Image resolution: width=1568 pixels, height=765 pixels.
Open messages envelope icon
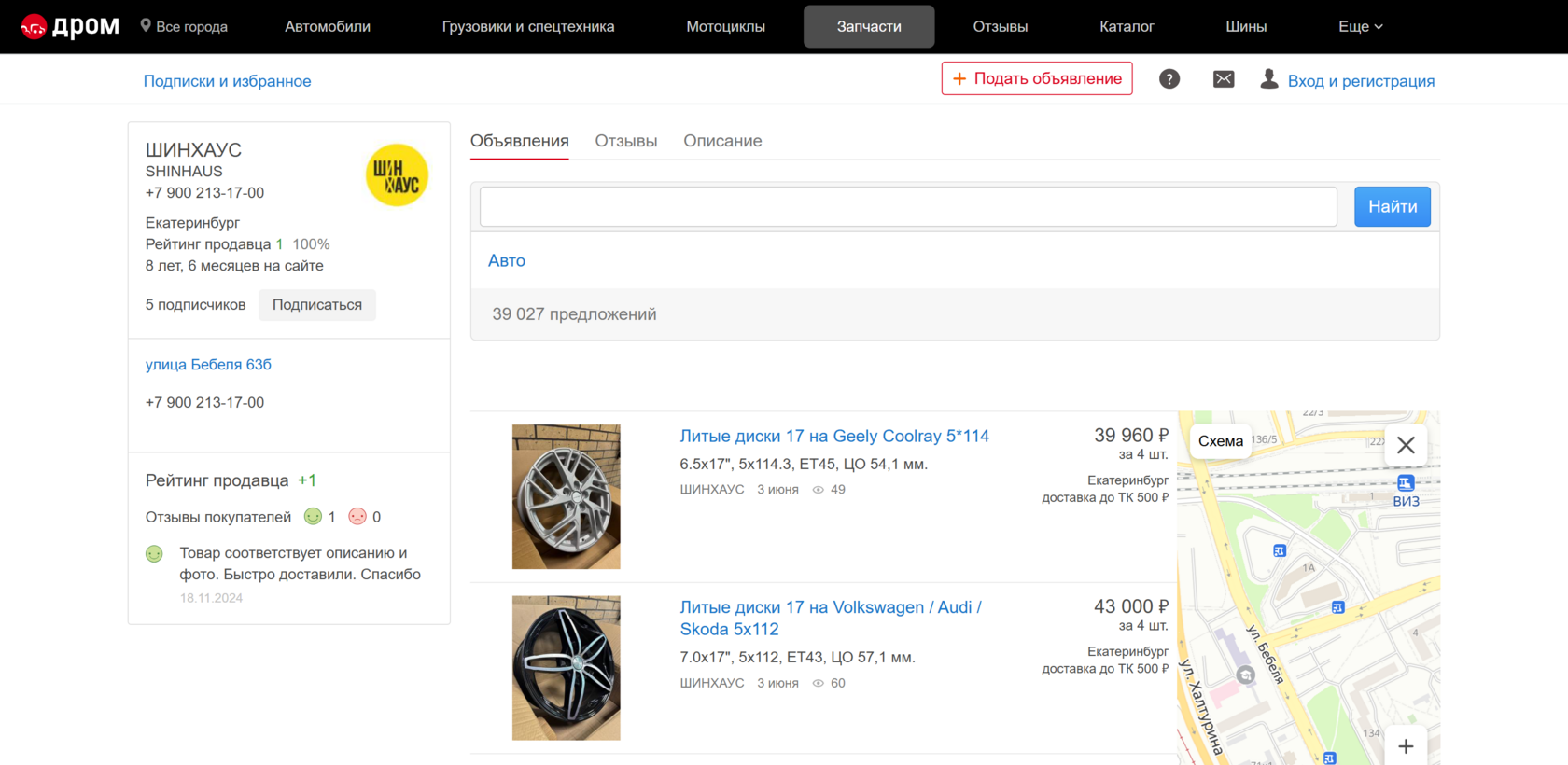click(1224, 79)
